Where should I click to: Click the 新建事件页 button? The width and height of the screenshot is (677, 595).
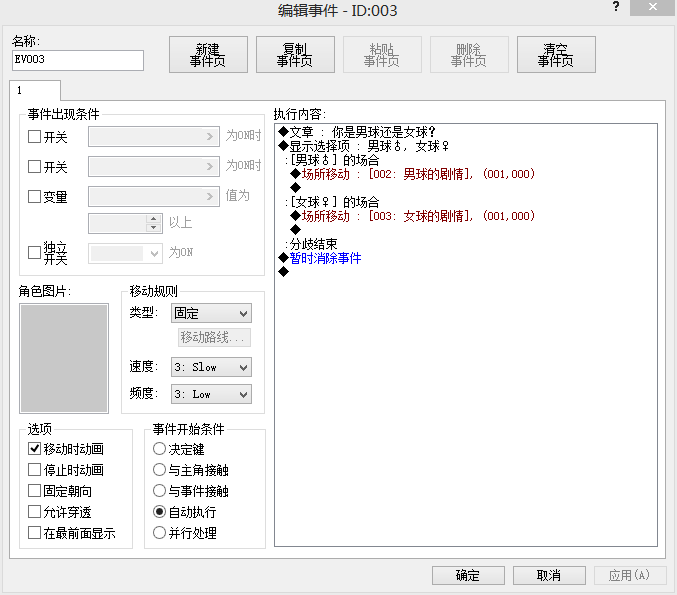click(208, 54)
